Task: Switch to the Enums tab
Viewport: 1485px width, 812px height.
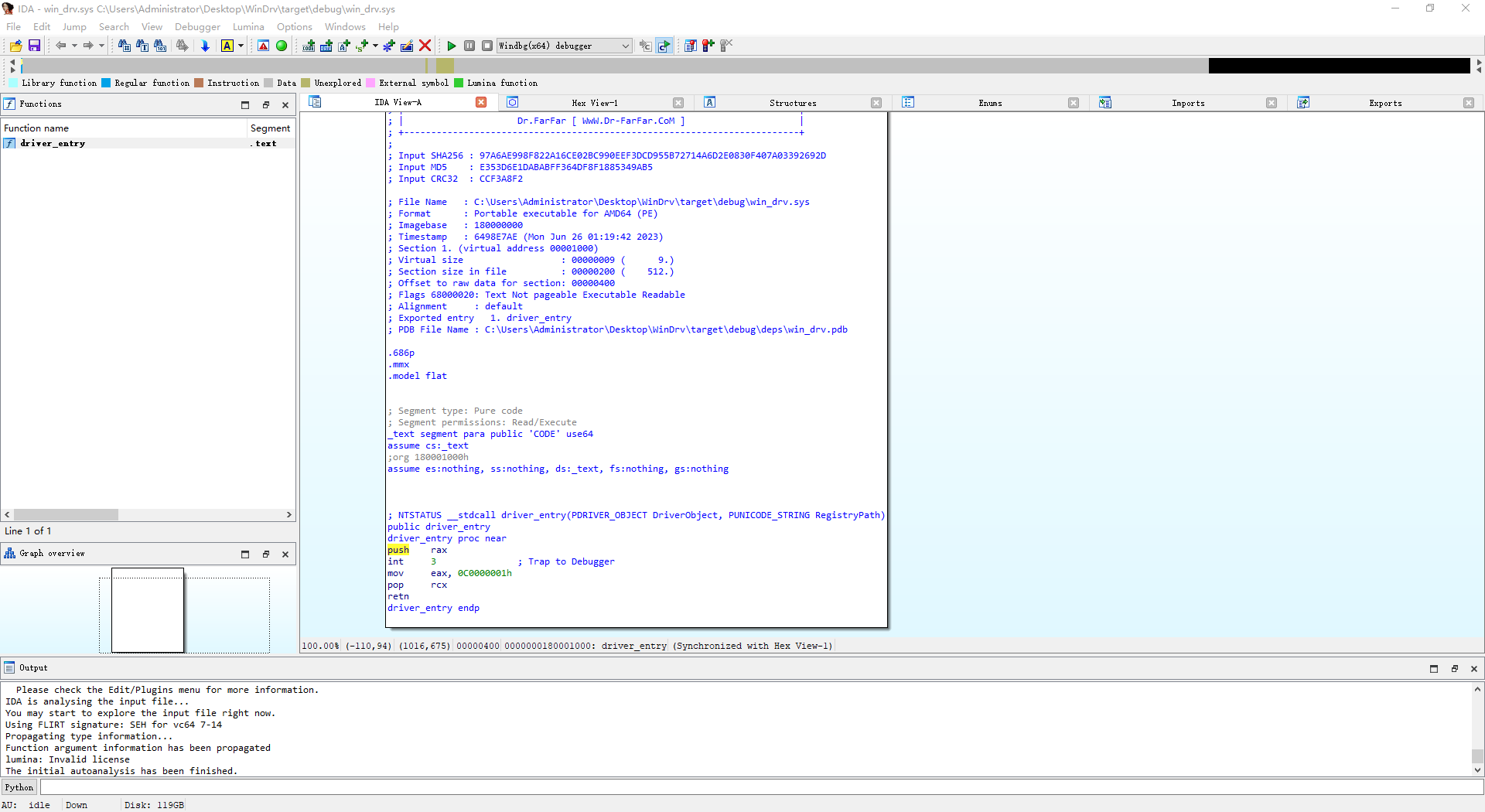Action: click(x=990, y=103)
